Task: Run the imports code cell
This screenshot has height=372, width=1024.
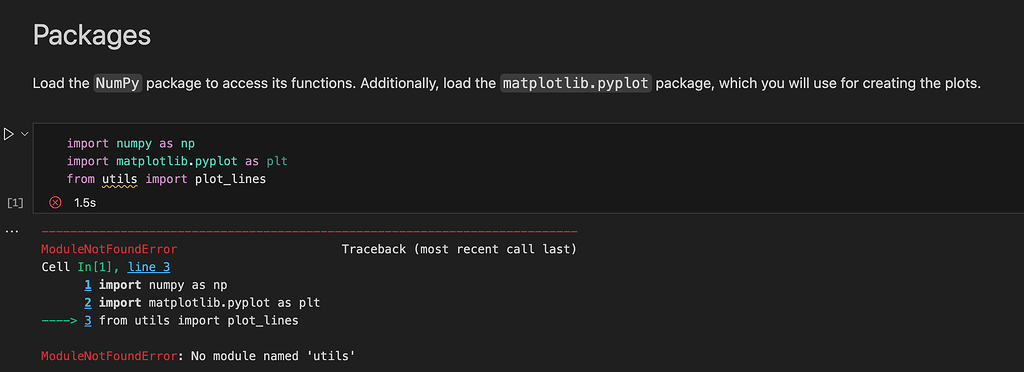Action: 8,134
